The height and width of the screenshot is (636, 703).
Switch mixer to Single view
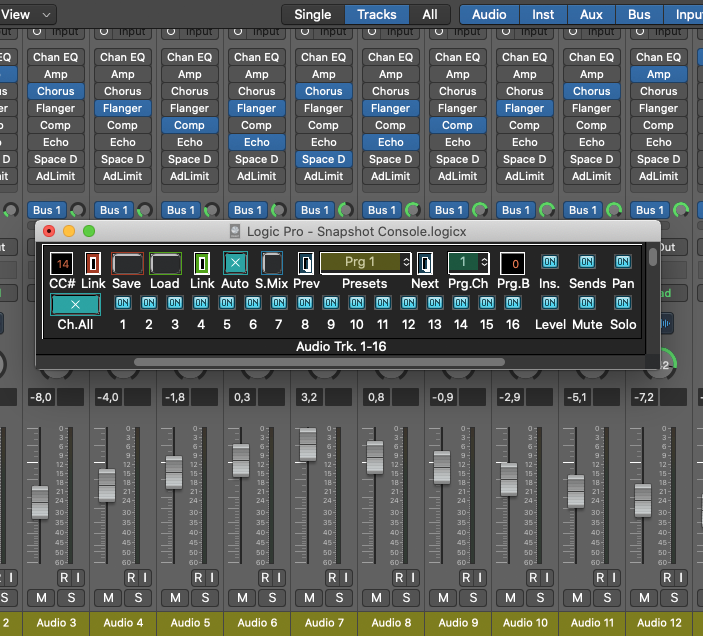click(x=313, y=15)
